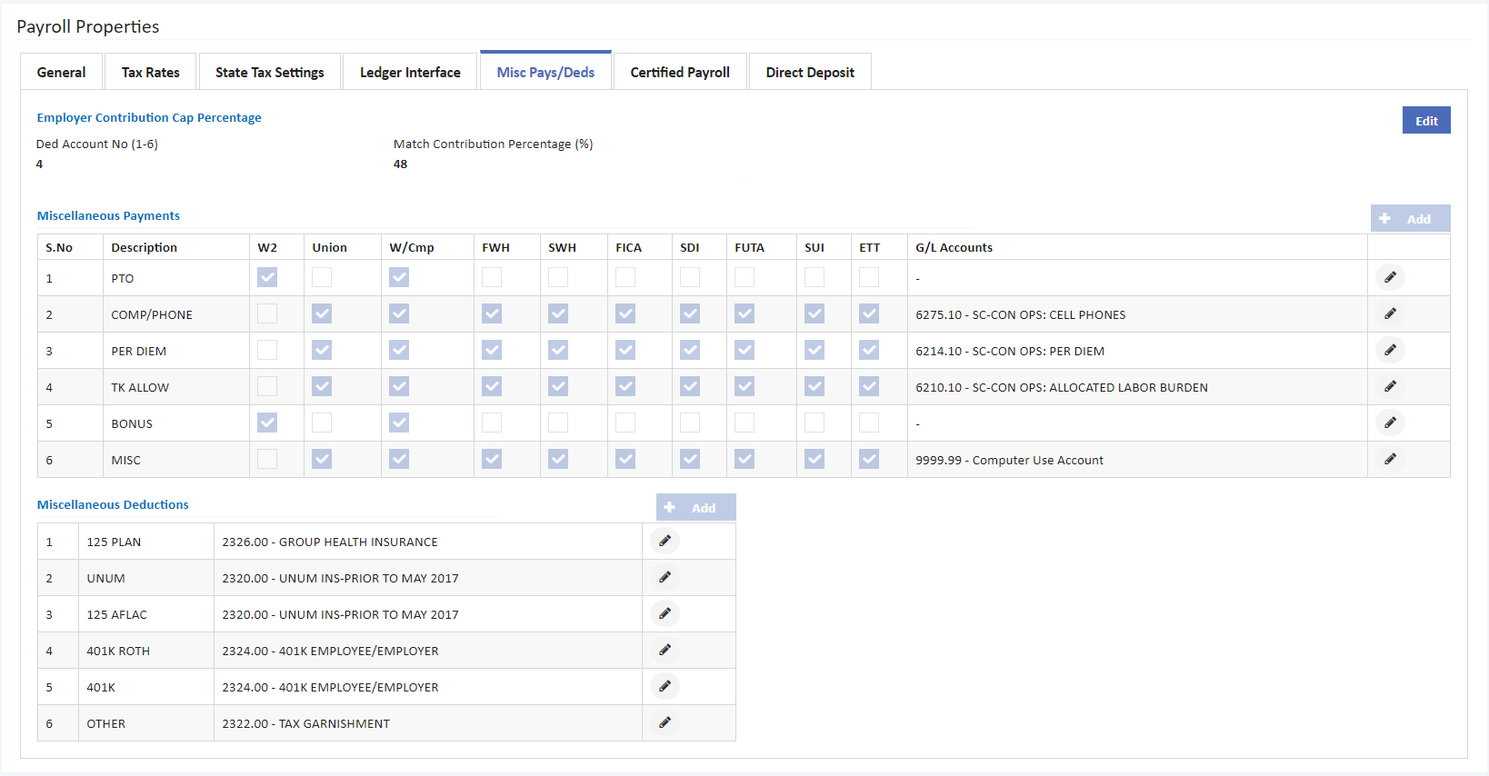
Task: Click the blue Edit button
Action: [1426, 120]
